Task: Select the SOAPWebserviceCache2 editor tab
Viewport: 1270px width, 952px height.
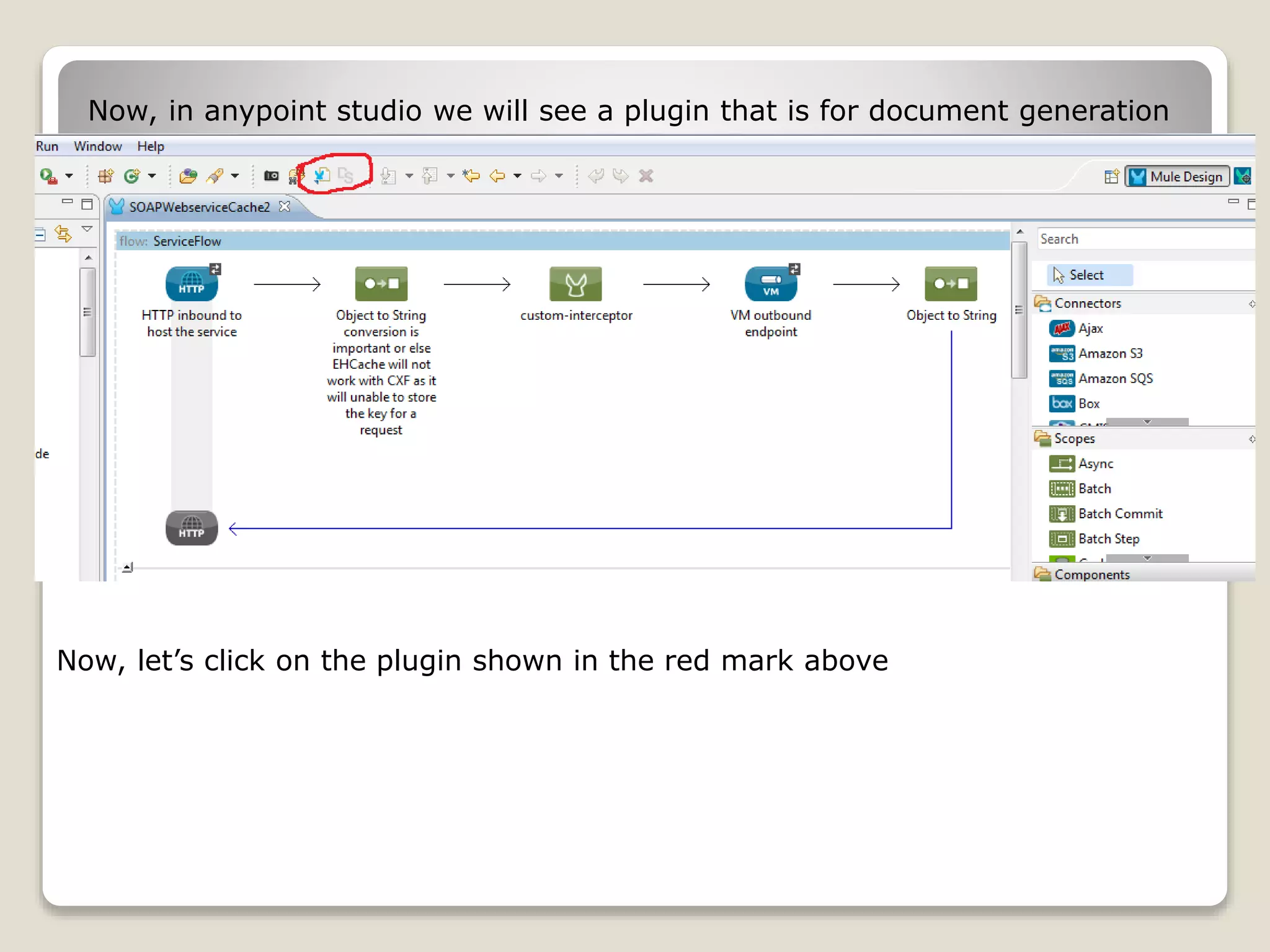Action: click(199, 207)
